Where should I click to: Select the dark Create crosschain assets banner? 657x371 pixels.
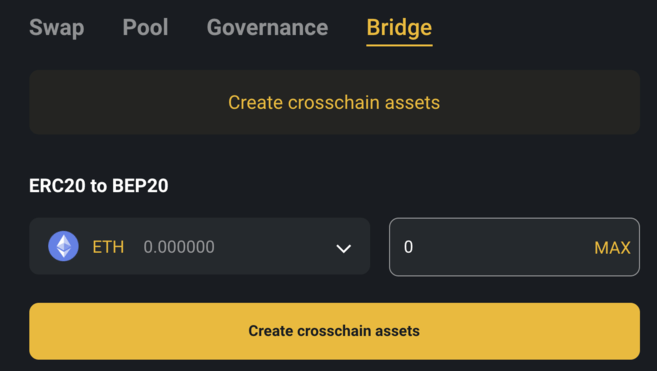334,102
